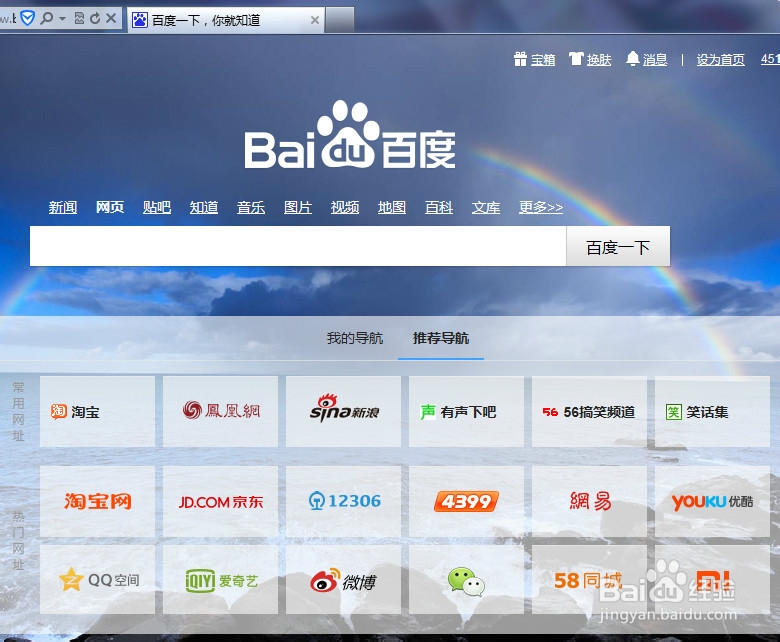Select the 网页 web search category
780x642 pixels.
(110, 207)
